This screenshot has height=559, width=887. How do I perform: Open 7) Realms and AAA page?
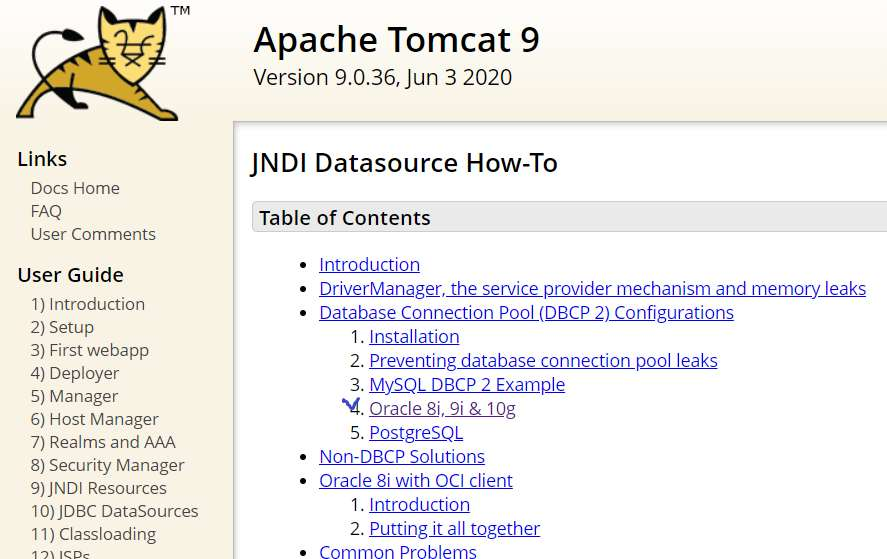click(x=103, y=442)
